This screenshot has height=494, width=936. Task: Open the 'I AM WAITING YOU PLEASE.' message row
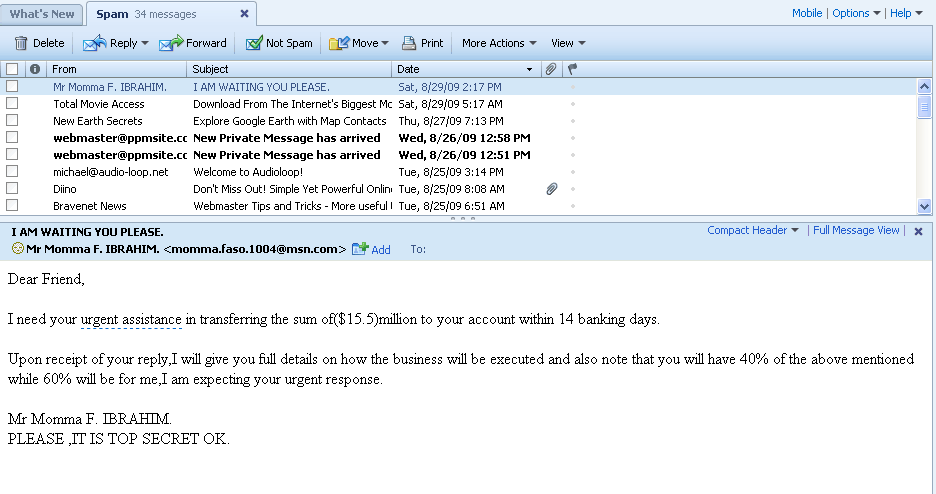(x=458, y=87)
